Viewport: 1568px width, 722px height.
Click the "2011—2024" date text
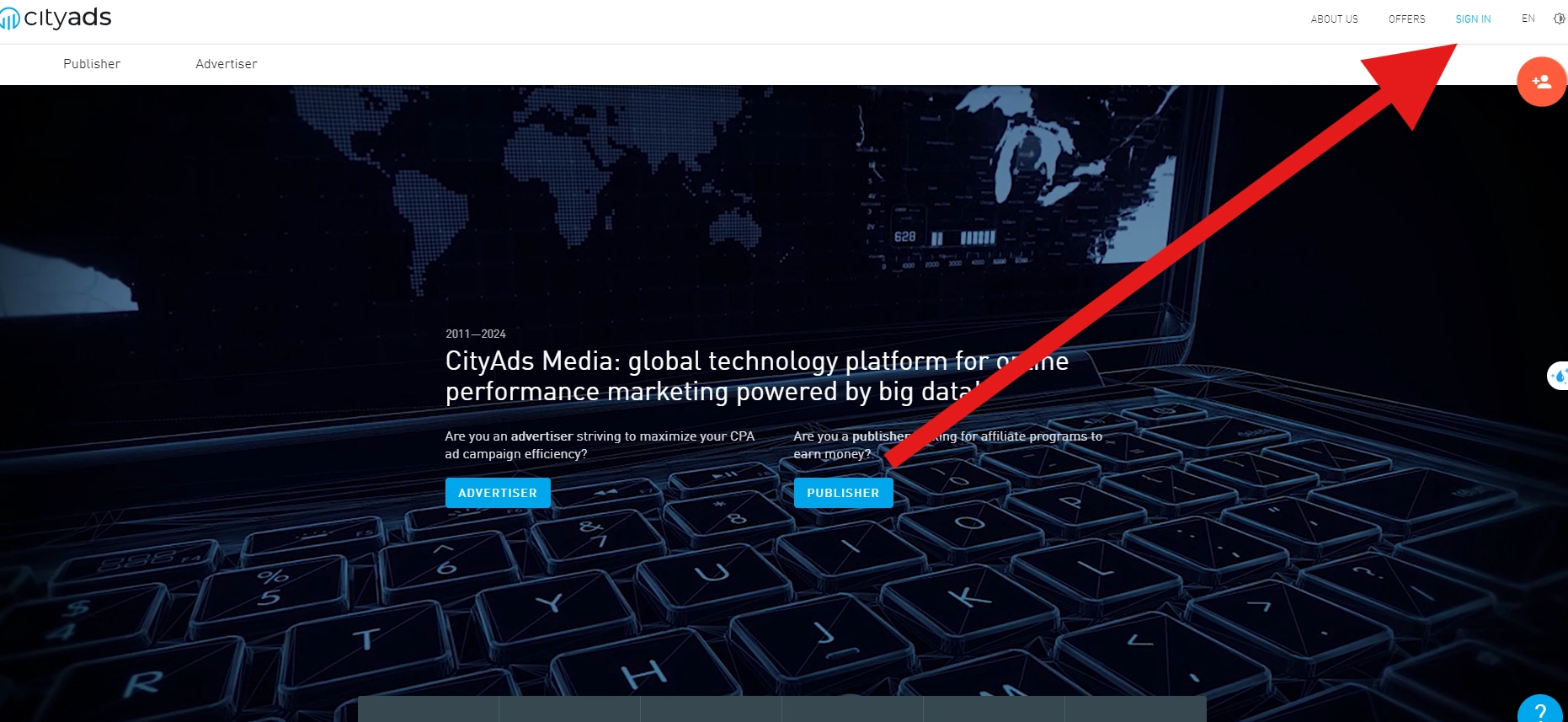[476, 334]
